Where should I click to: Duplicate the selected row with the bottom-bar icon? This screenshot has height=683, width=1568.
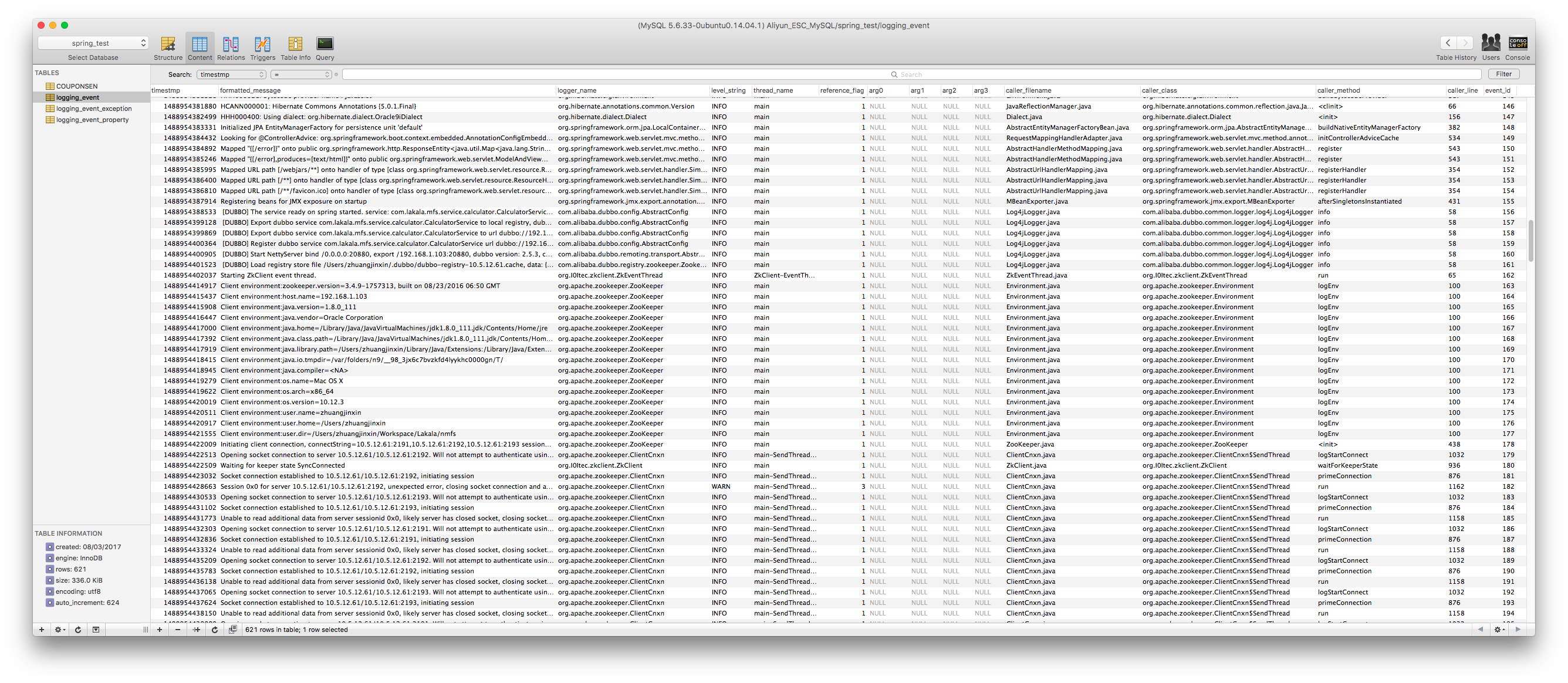[x=197, y=630]
